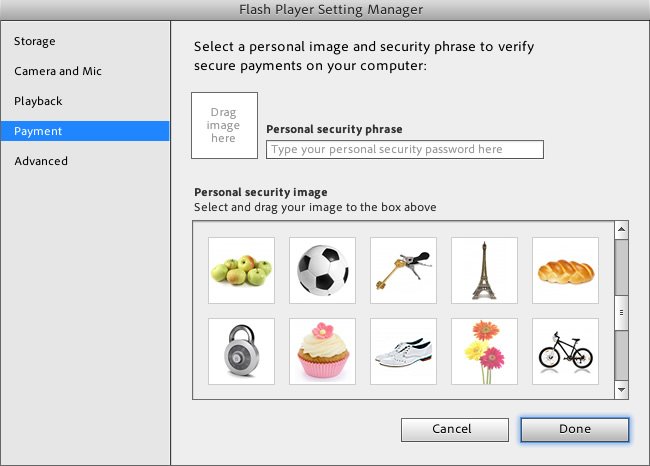
Task: Confirm with the Done button
Action: tap(575, 429)
